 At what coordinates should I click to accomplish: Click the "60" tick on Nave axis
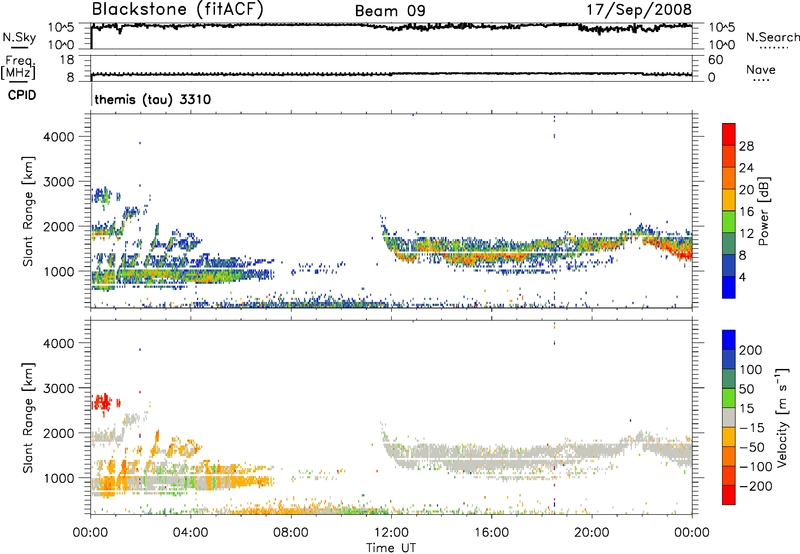pyautogui.click(x=715, y=60)
